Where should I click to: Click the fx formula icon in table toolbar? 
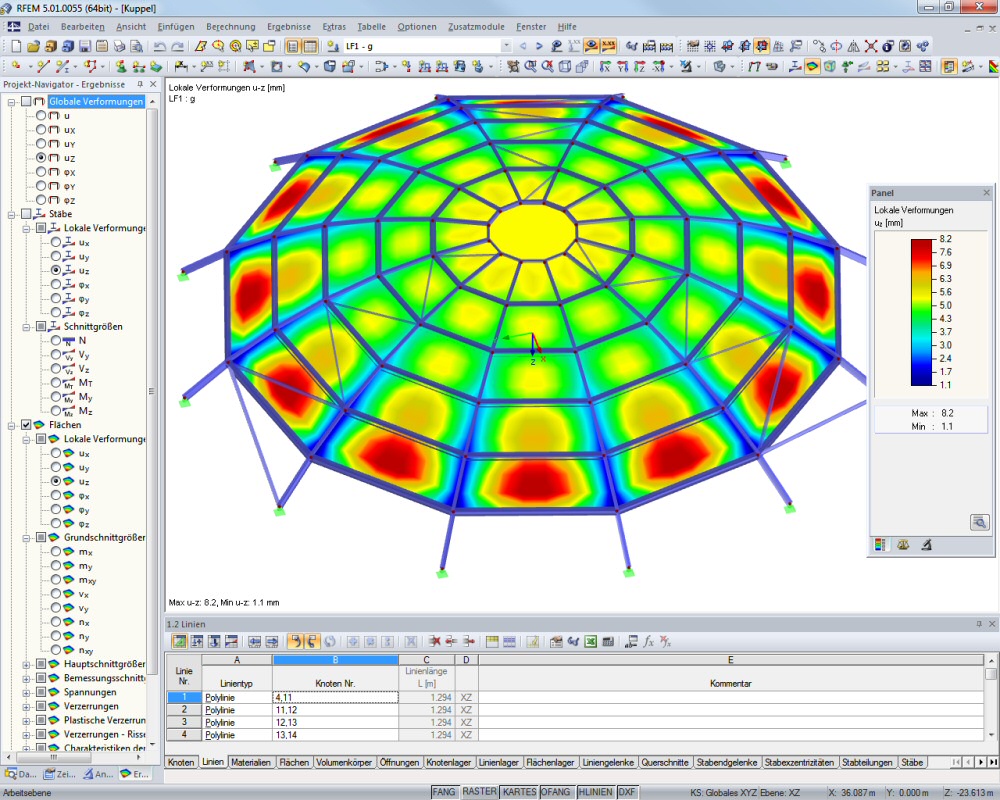pyautogui.click(x=648, y=641)
